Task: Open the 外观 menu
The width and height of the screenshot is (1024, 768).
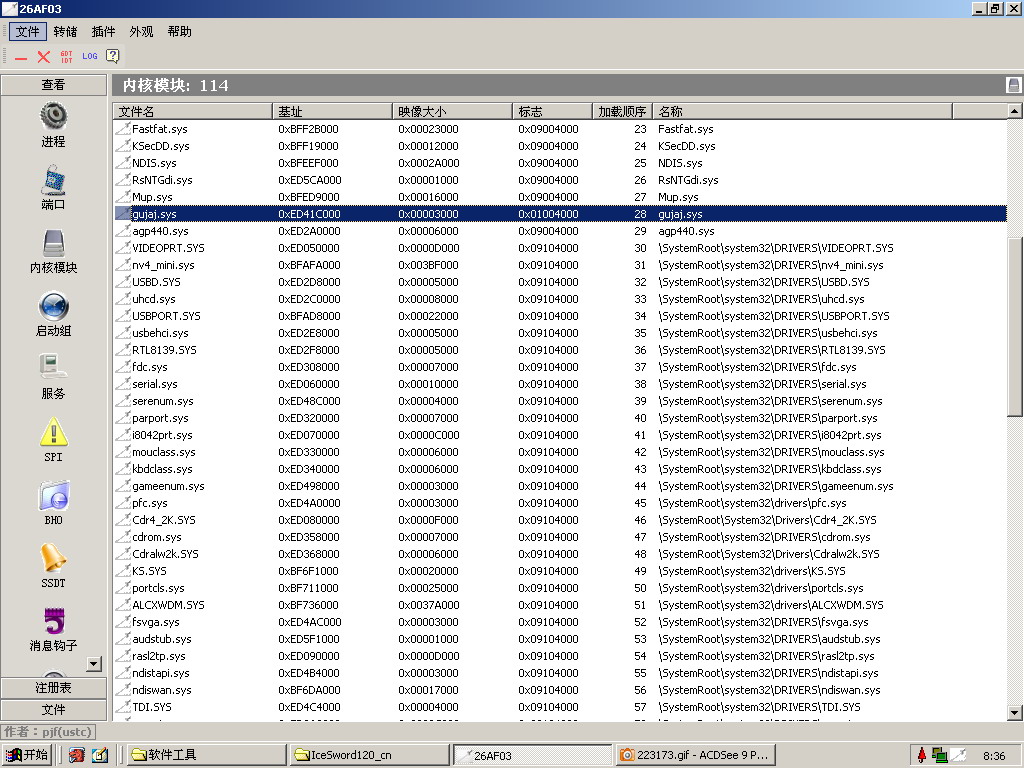Action: [x=141, y=31]
